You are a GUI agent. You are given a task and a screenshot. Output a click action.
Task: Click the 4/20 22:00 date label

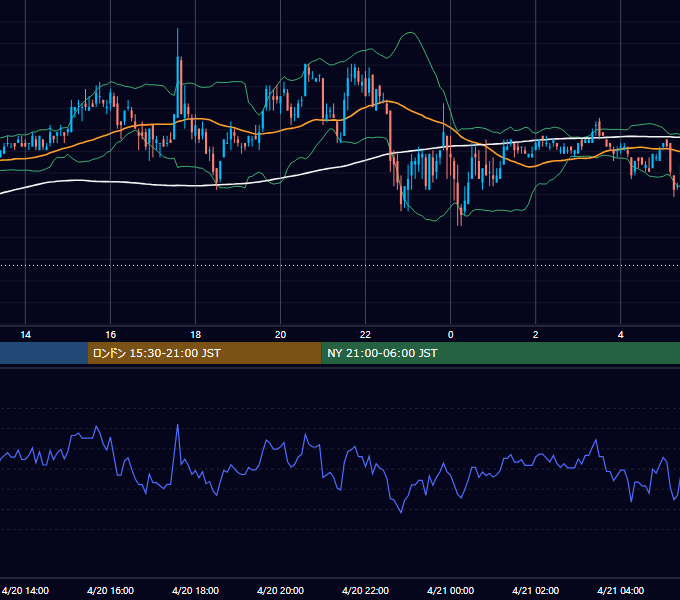[x=366, y=590]
